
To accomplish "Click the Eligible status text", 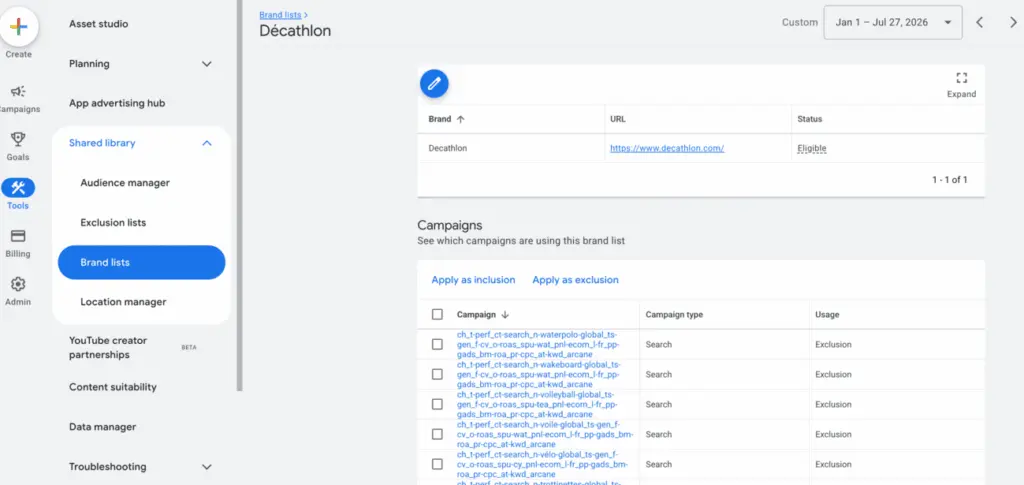I will tap(812, 148).
